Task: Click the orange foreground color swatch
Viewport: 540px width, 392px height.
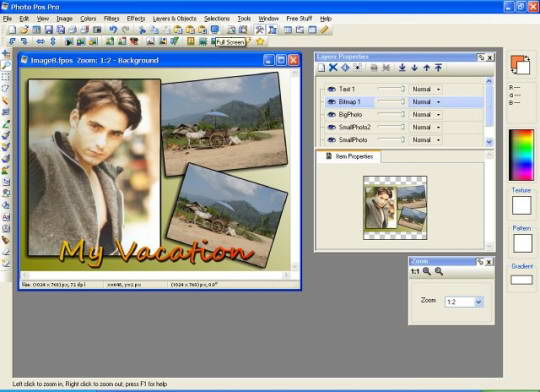Action: coord(516,61)
